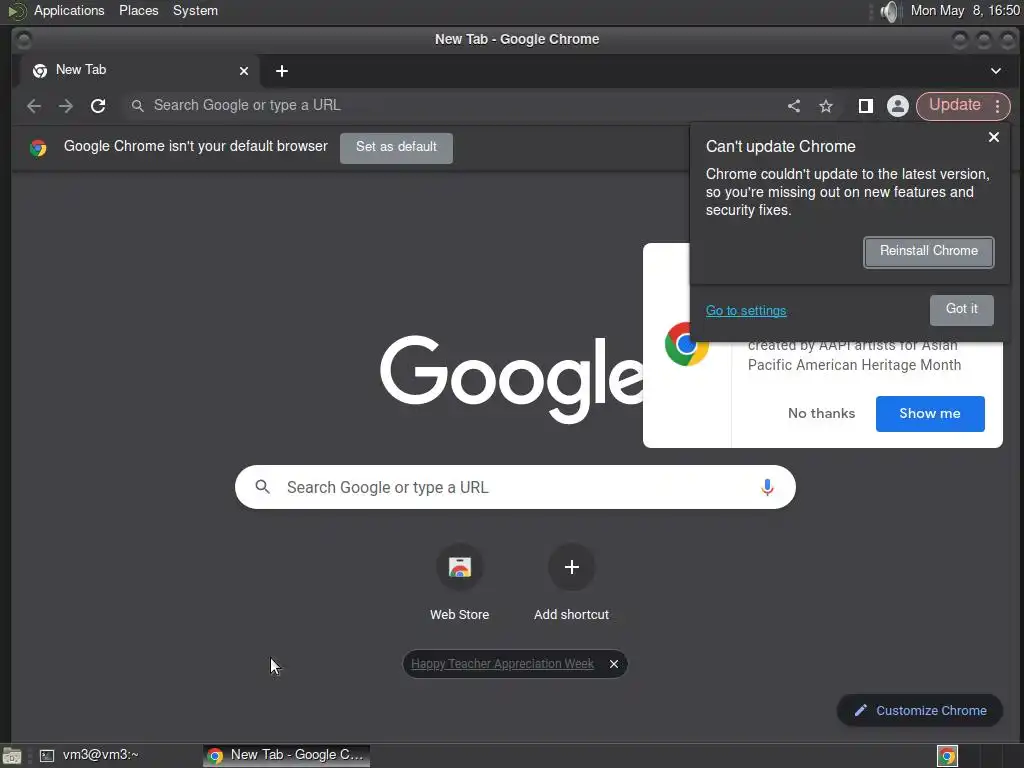Go forward with the browser forward arrow
1024x768 pixels.
[x=66, y=106]
